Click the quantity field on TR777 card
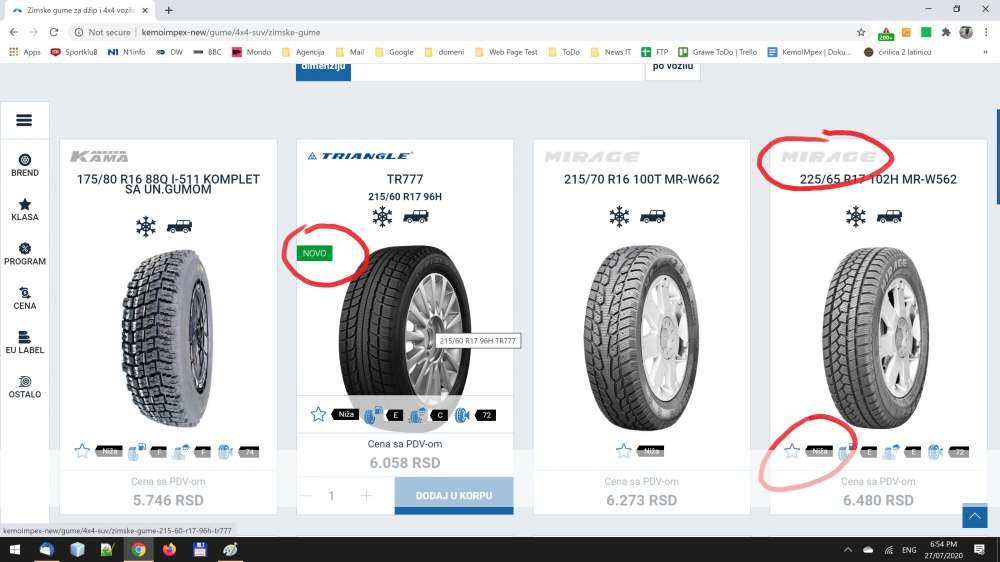The height and width of the screenshot is (562, 1000). (x=332, y=496)
